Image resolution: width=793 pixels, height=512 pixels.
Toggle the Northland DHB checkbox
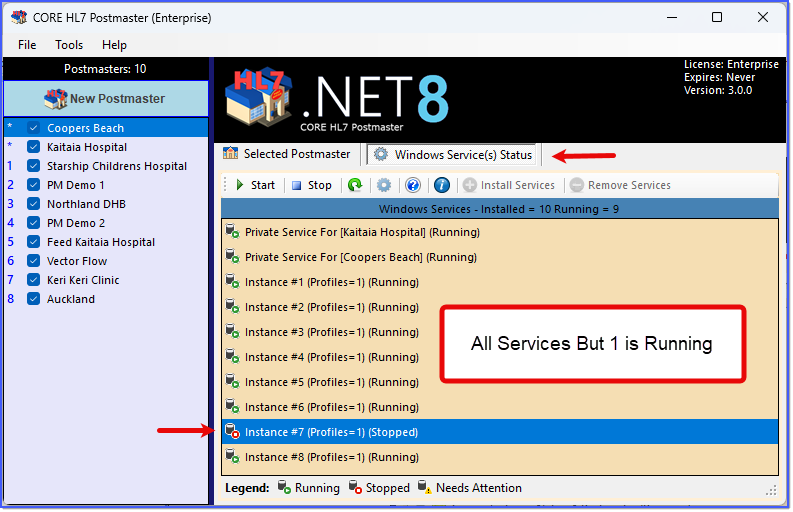[x=33, y=204]
